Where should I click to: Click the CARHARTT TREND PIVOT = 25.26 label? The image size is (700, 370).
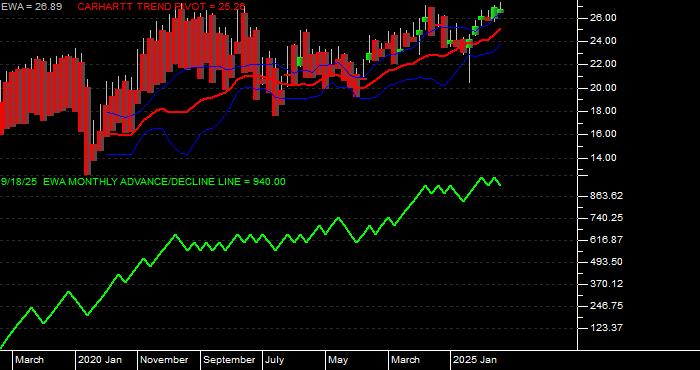pos(161,7)
